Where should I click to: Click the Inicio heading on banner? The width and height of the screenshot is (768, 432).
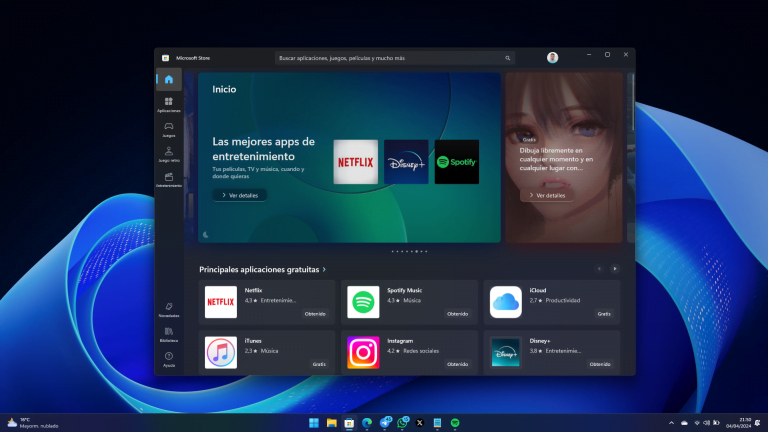coord(224,89)
